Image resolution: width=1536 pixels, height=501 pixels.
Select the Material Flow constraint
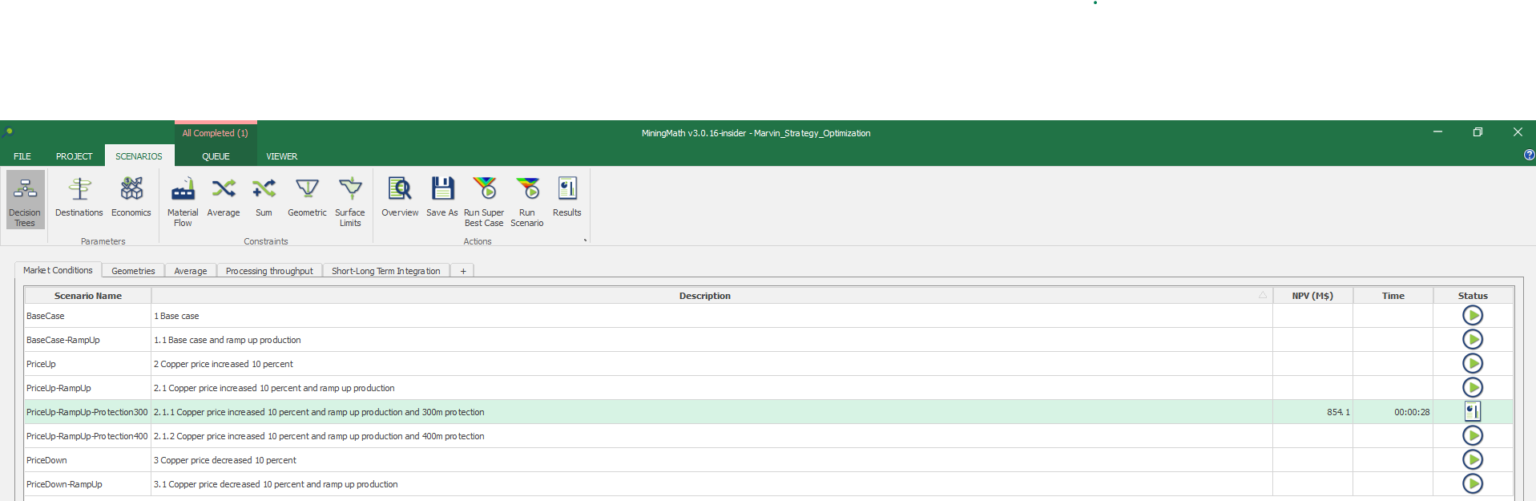[x=183, y=200]
